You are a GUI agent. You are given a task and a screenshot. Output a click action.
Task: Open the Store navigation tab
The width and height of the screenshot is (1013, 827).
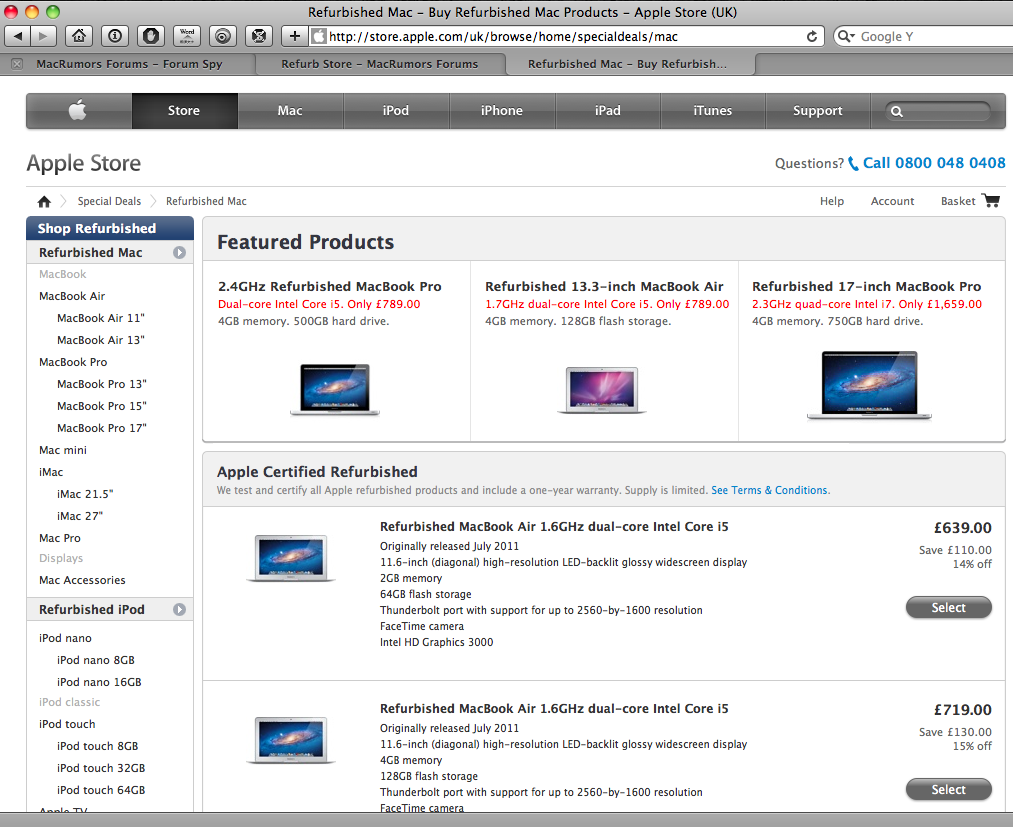(184, 110)
